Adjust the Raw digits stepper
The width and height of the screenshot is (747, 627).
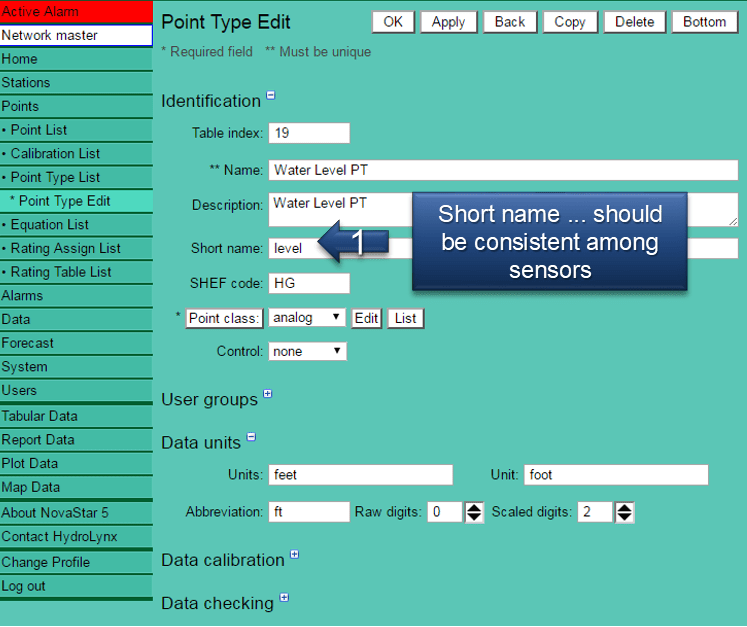click(474, 512)
